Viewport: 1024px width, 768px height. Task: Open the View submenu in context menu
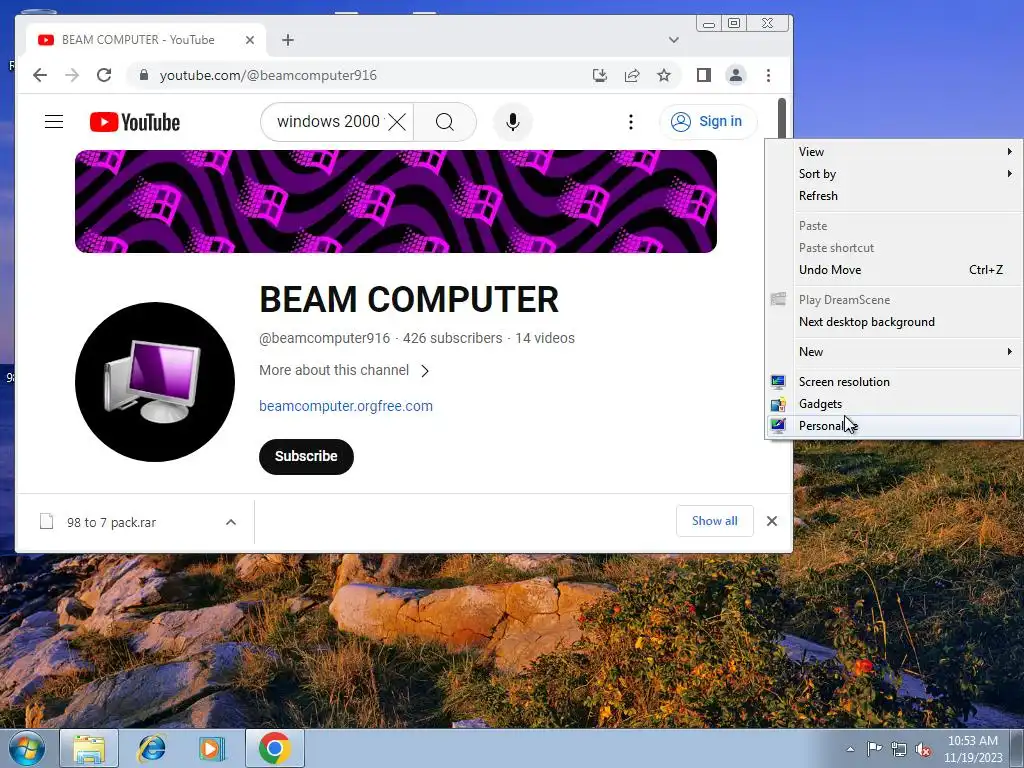[x=894, y=152]
